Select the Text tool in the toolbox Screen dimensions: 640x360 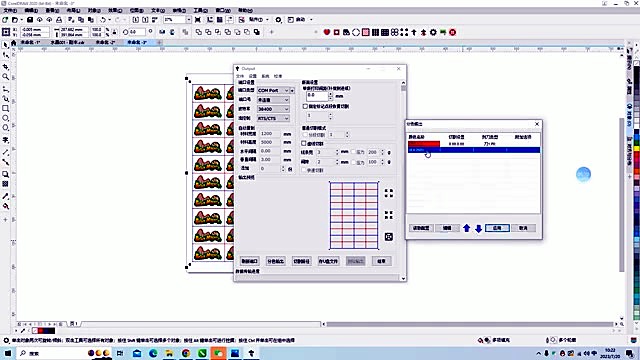[5, 140]
